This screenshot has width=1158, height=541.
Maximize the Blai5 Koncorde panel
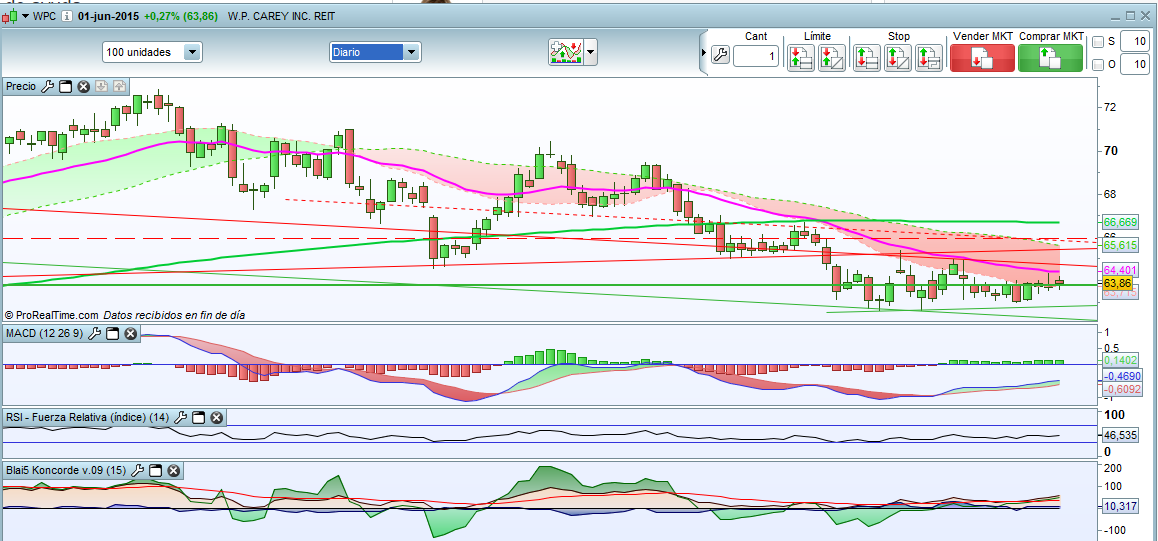pos(156,470)
